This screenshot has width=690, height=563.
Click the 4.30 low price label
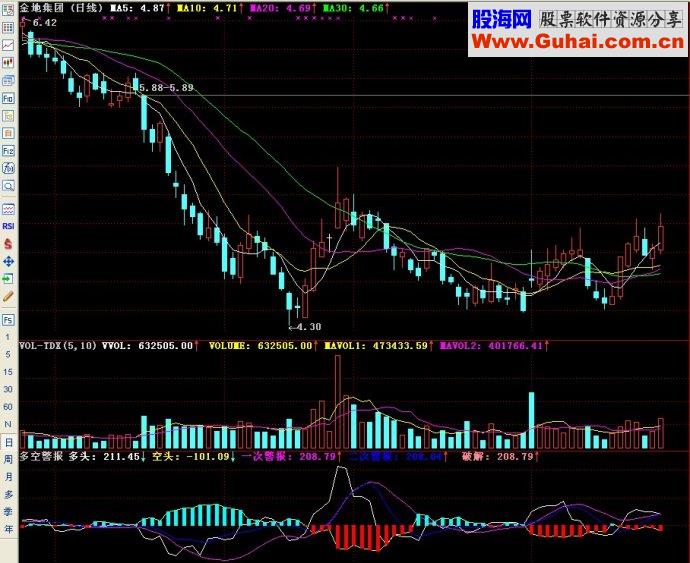coord(309,327)
